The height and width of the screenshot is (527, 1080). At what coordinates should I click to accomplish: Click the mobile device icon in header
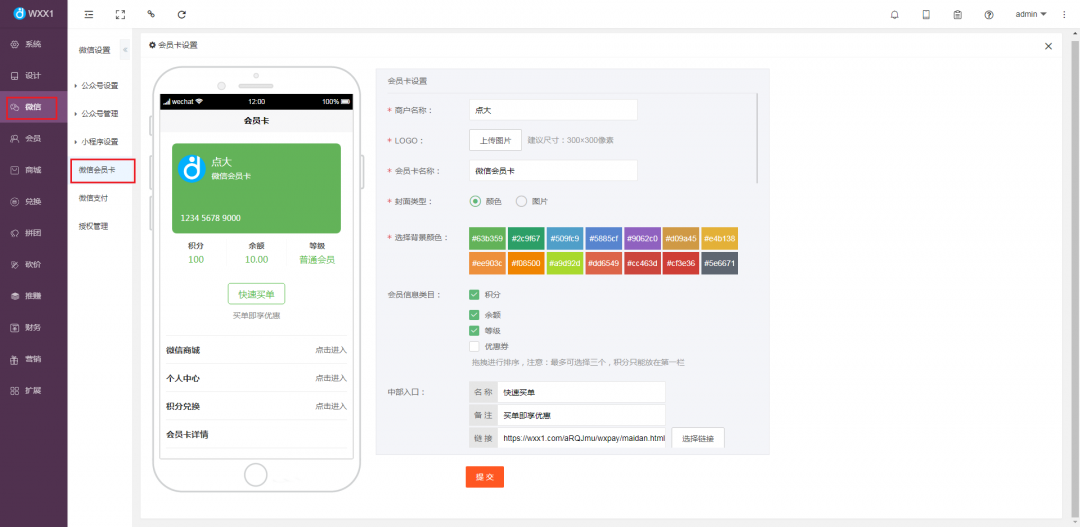click(926, 15)
